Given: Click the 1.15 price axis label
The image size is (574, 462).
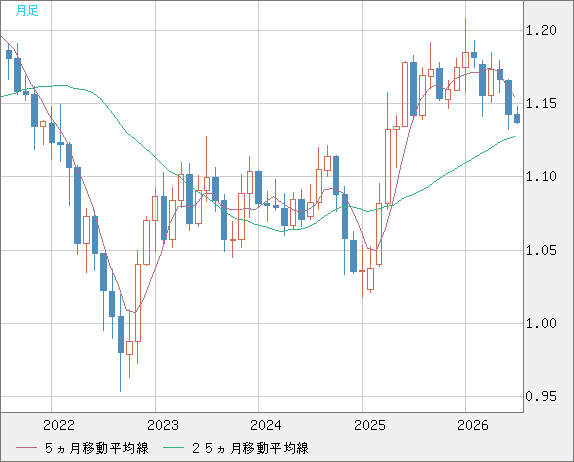Looking at the screenshot, I should point(541,104).
